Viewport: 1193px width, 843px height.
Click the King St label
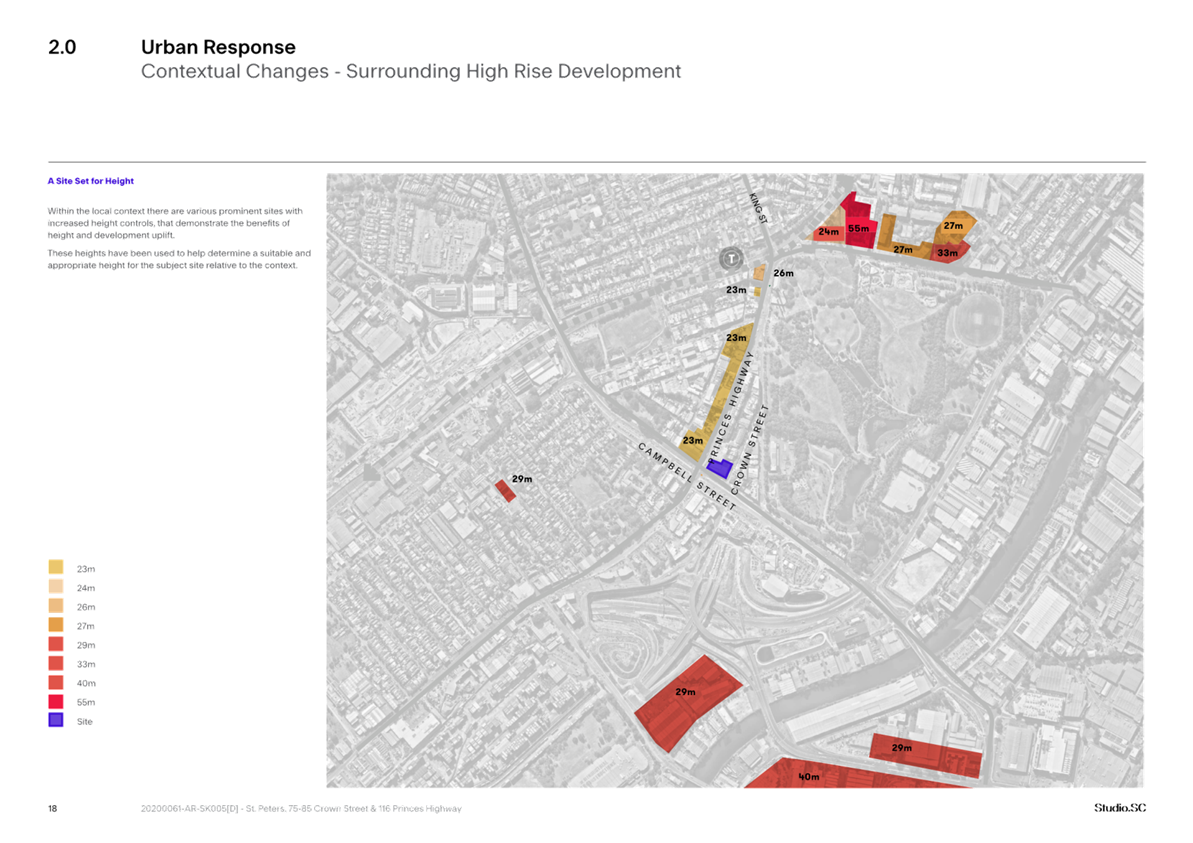coord(757,208)
